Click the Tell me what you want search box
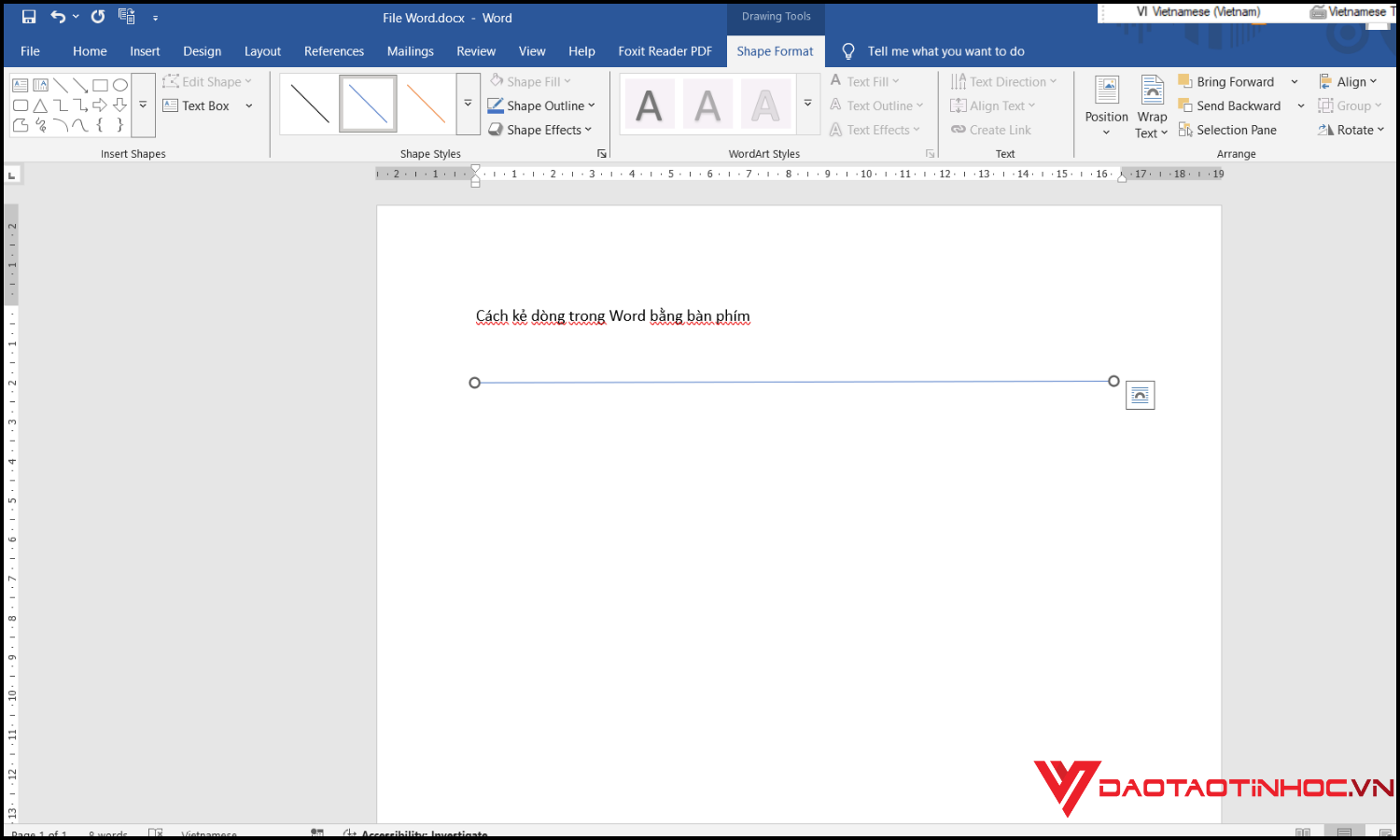This screenshot has height=840, width=1400. pos(945,51)
